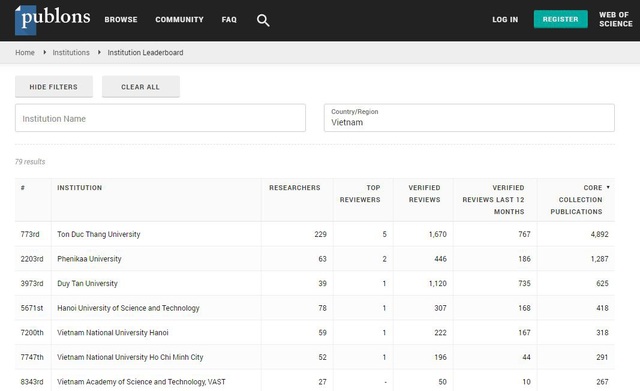Click verified reviews value 446
This screenshot has height=391, width=640.
click(x=440, y=259)
